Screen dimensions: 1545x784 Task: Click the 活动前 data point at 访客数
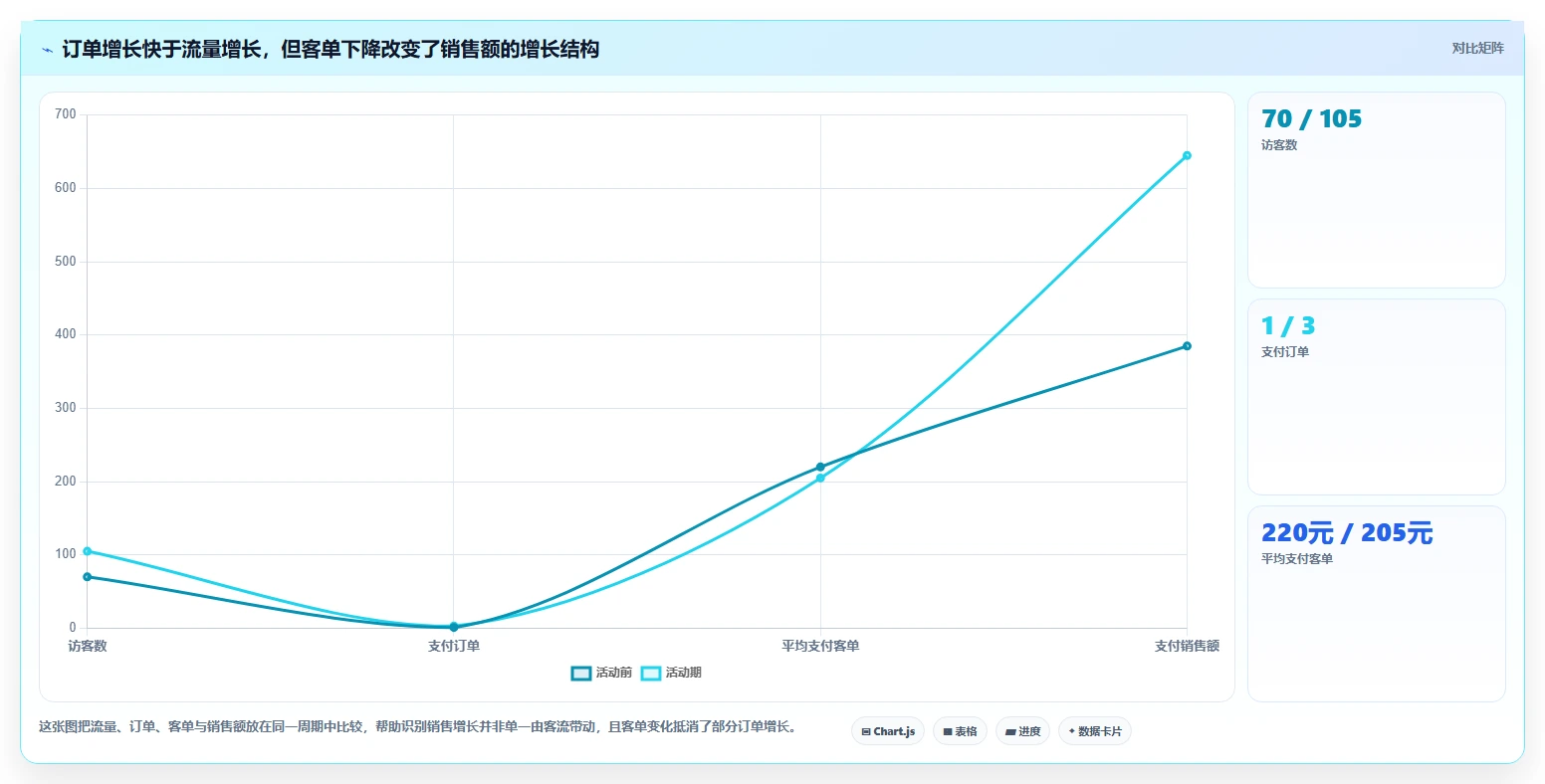pyautogui.click(x=88, y=577)
